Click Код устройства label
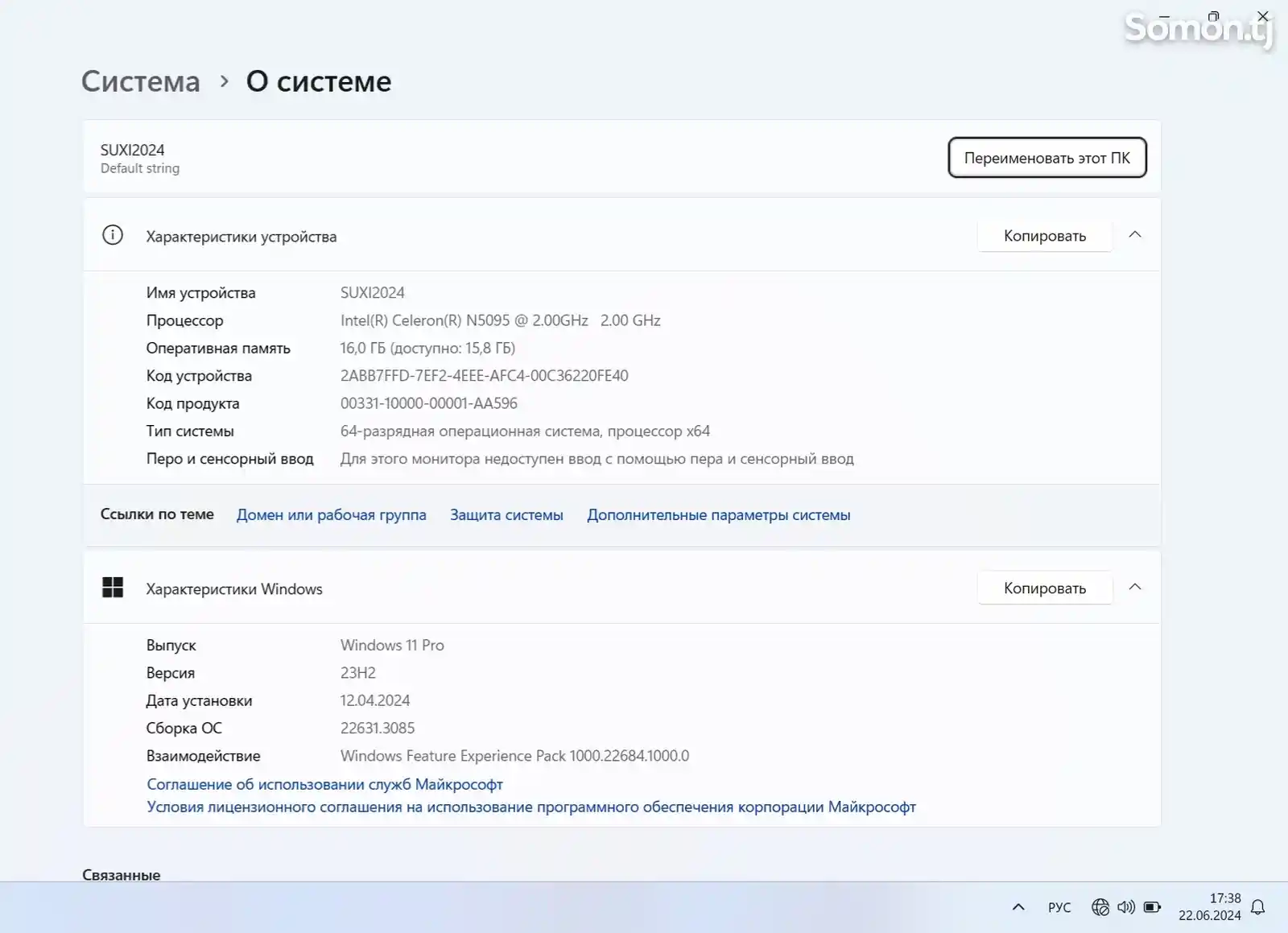The image size is (1288, 933). pyautogui.click(x=199, y=376)
